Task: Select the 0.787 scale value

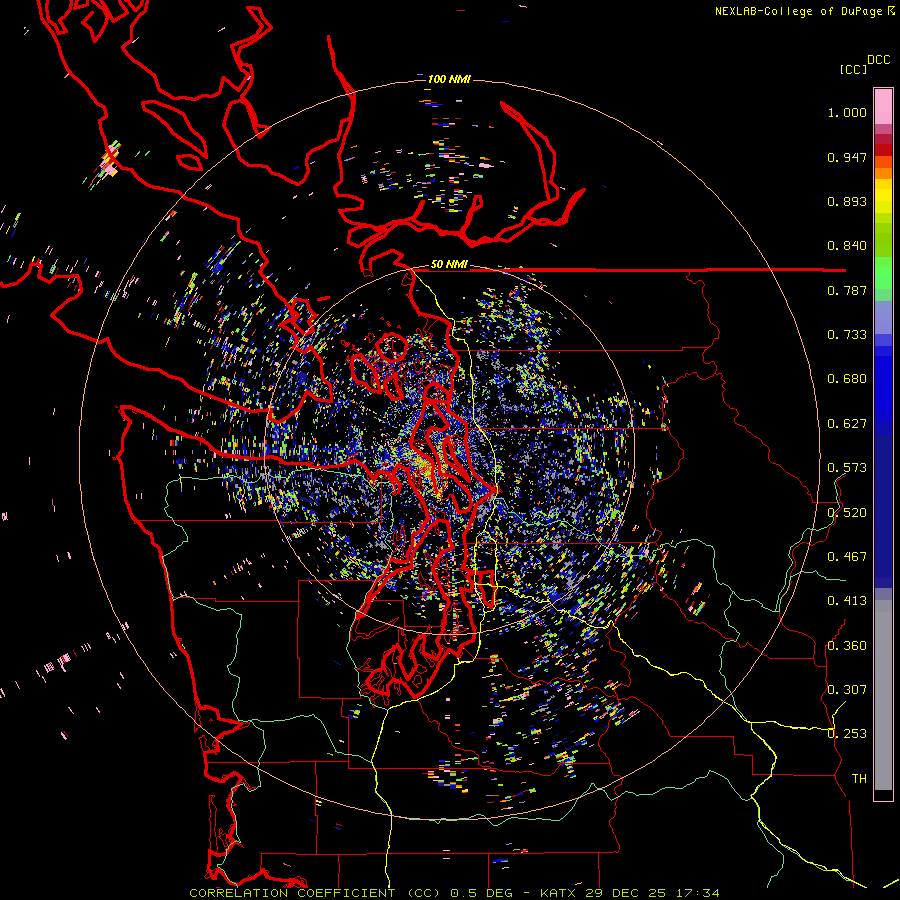Action: 847,290
